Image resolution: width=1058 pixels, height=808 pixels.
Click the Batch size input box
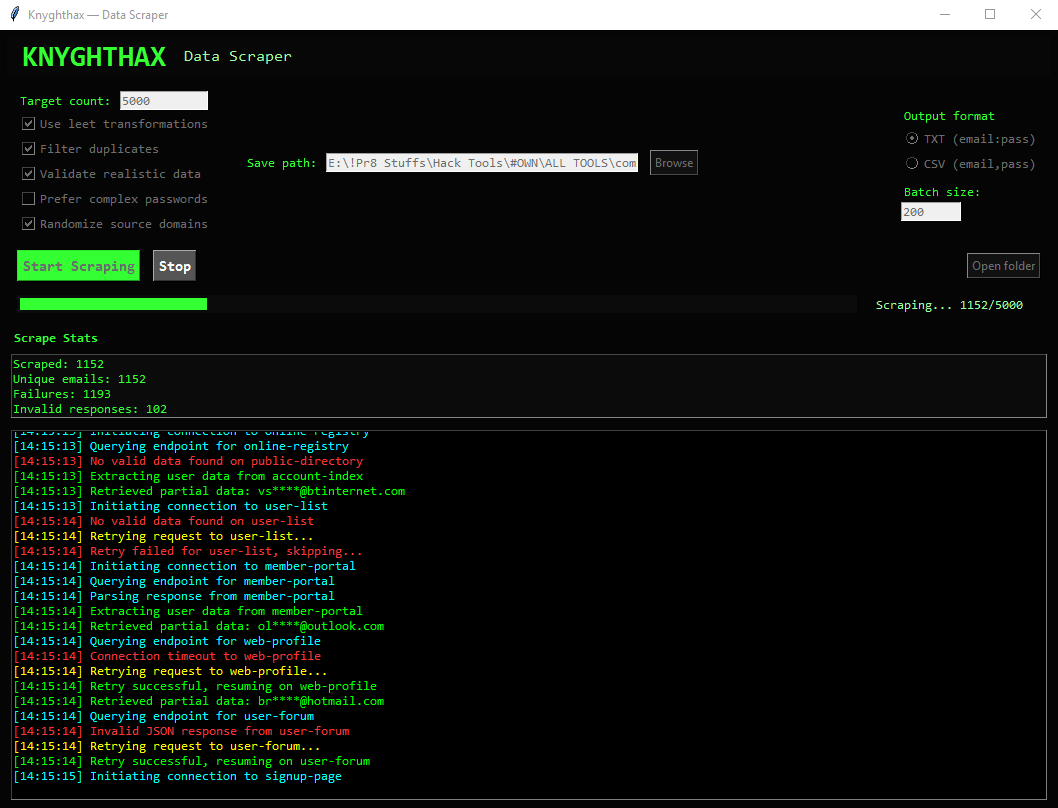[x=930, y=212]
